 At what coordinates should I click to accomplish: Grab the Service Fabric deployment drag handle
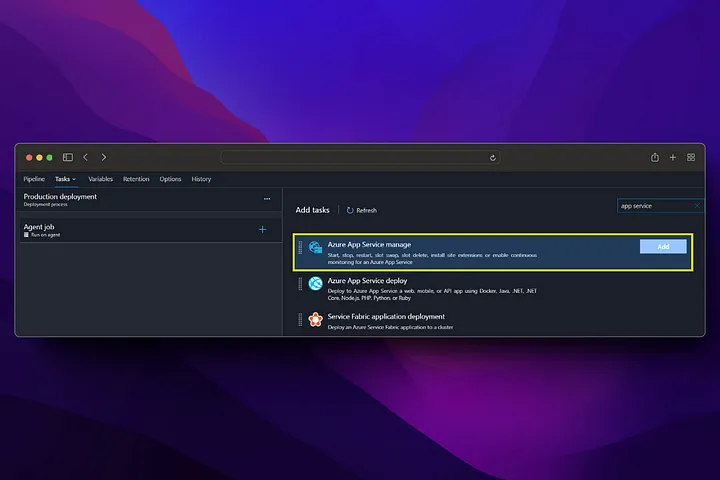point(300,319)
